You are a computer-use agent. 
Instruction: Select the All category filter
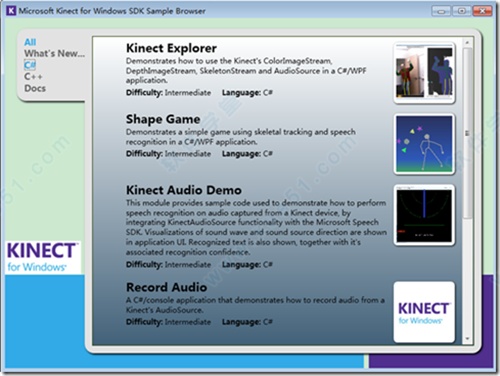(x=30, y=42)
